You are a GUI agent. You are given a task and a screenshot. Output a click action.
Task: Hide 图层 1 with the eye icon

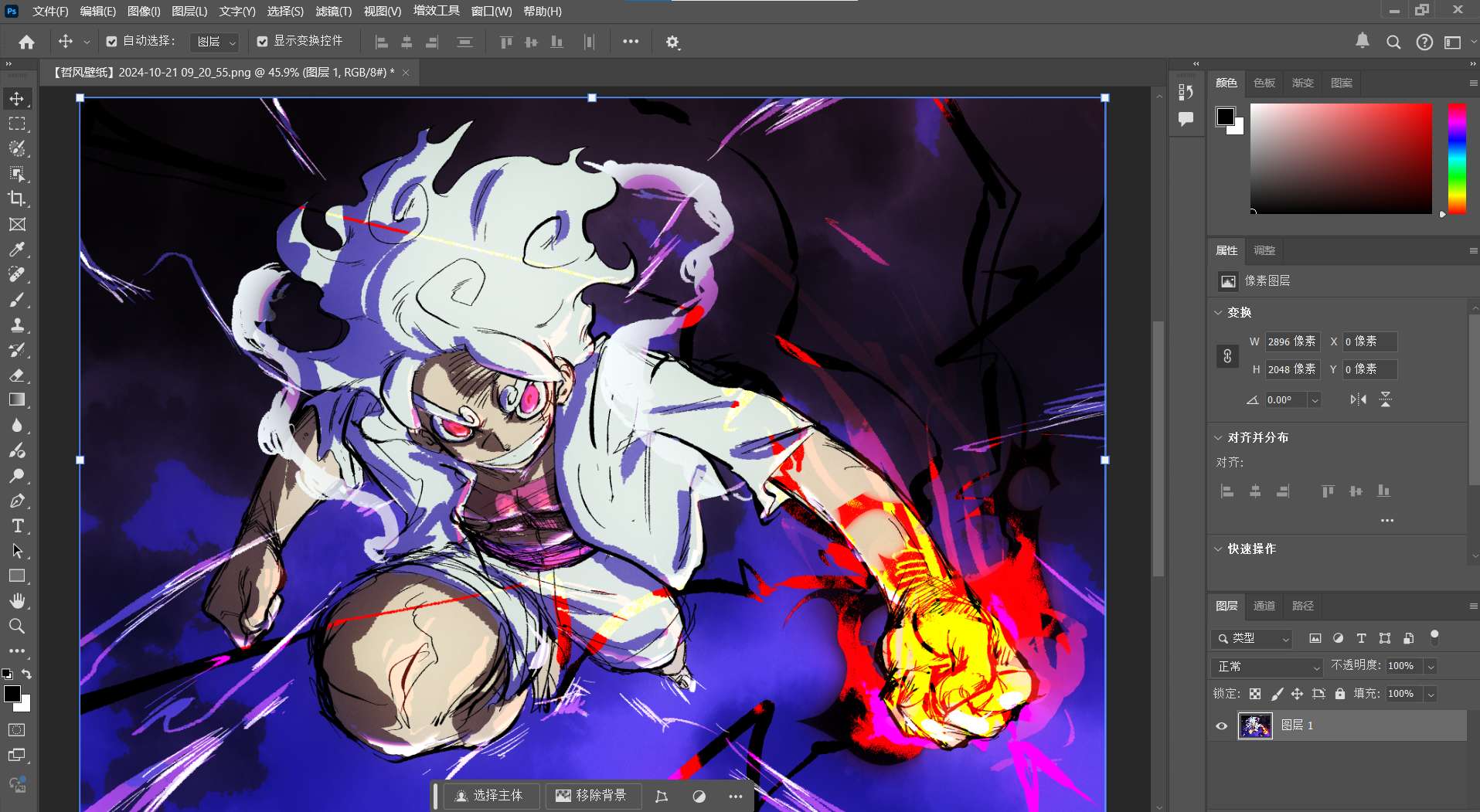pos(1222,725)
